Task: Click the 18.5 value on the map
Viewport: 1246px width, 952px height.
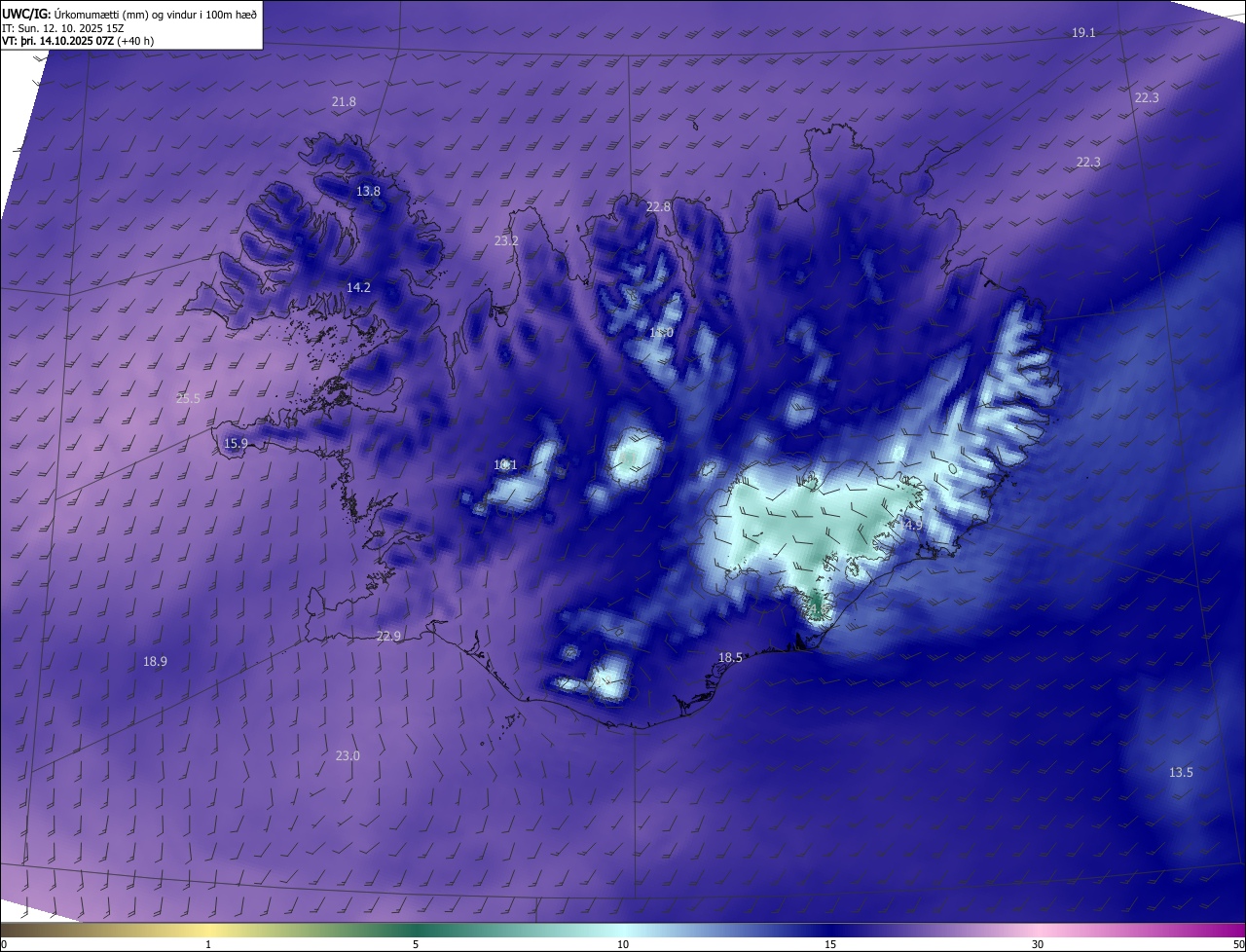Action: pyautogui.click(x=730, y=658)
